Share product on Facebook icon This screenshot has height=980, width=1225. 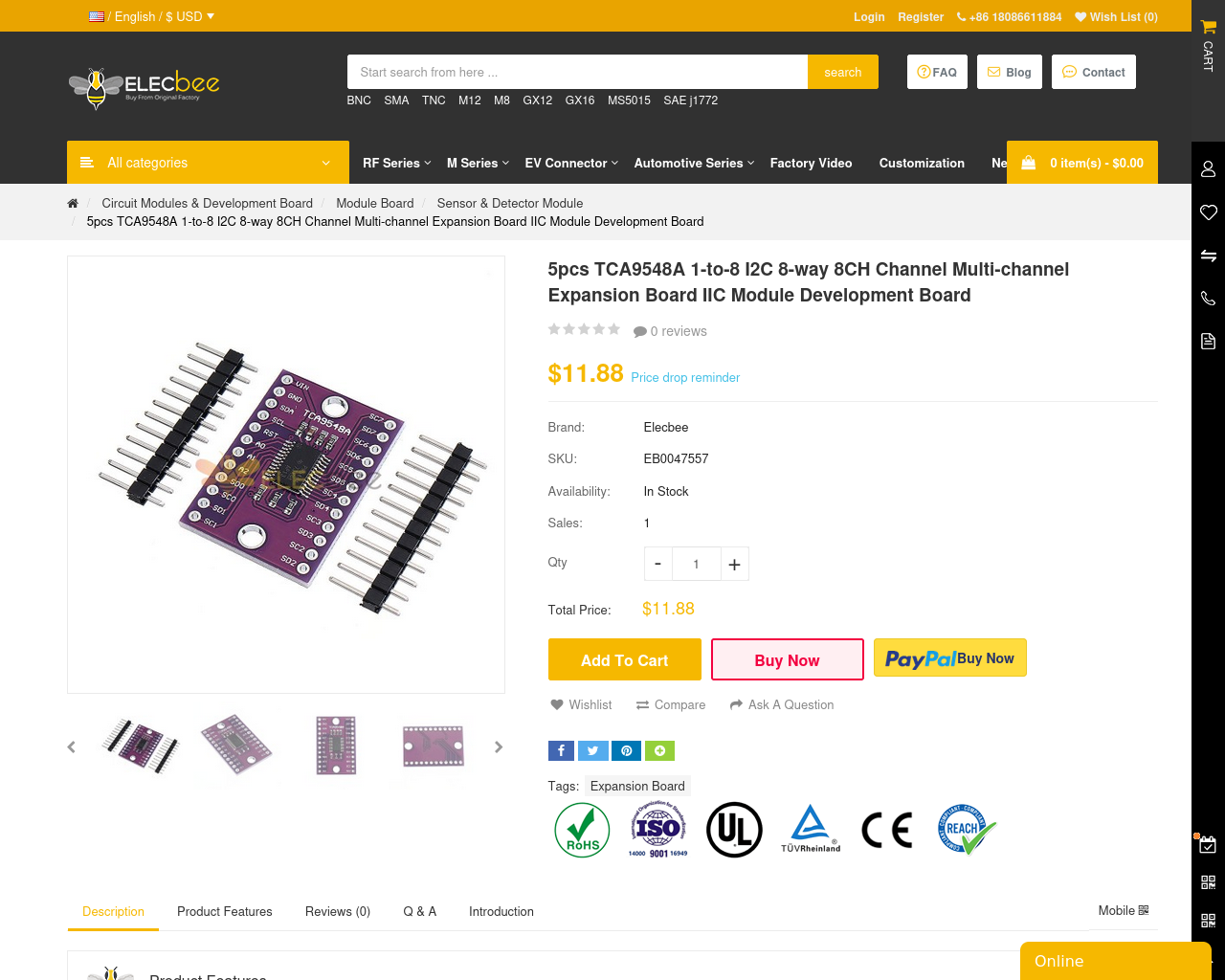tap(561, 751)
